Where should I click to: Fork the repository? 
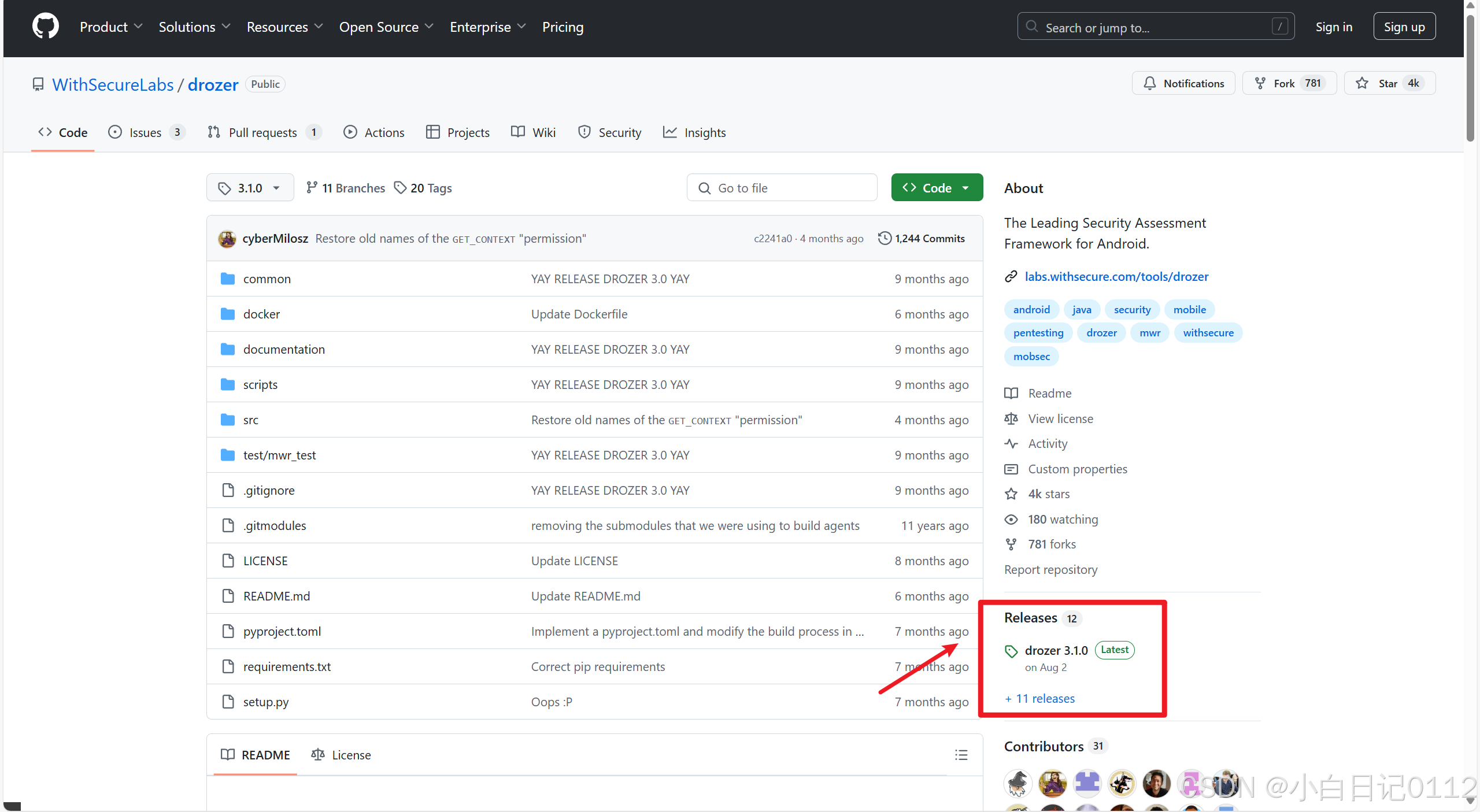(x=1288, y=83)
